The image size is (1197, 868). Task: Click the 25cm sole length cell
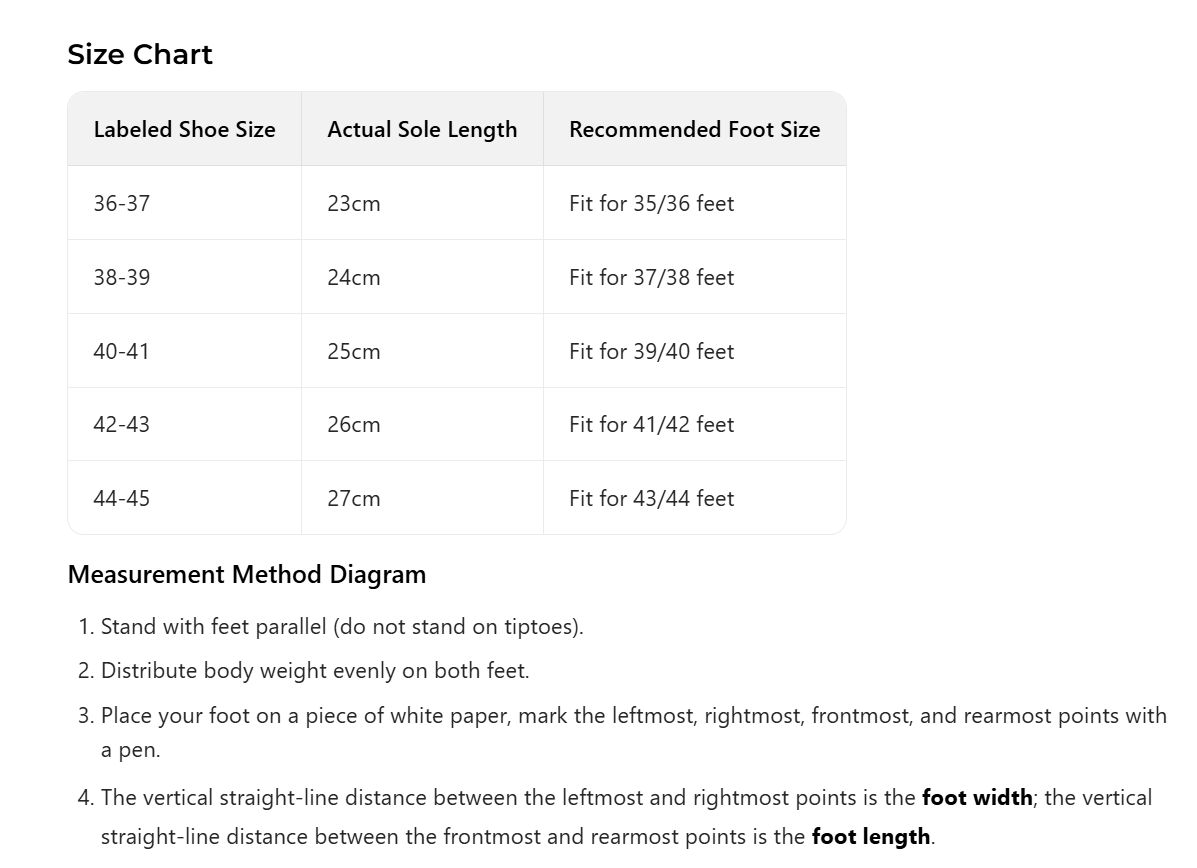point(354,351)
